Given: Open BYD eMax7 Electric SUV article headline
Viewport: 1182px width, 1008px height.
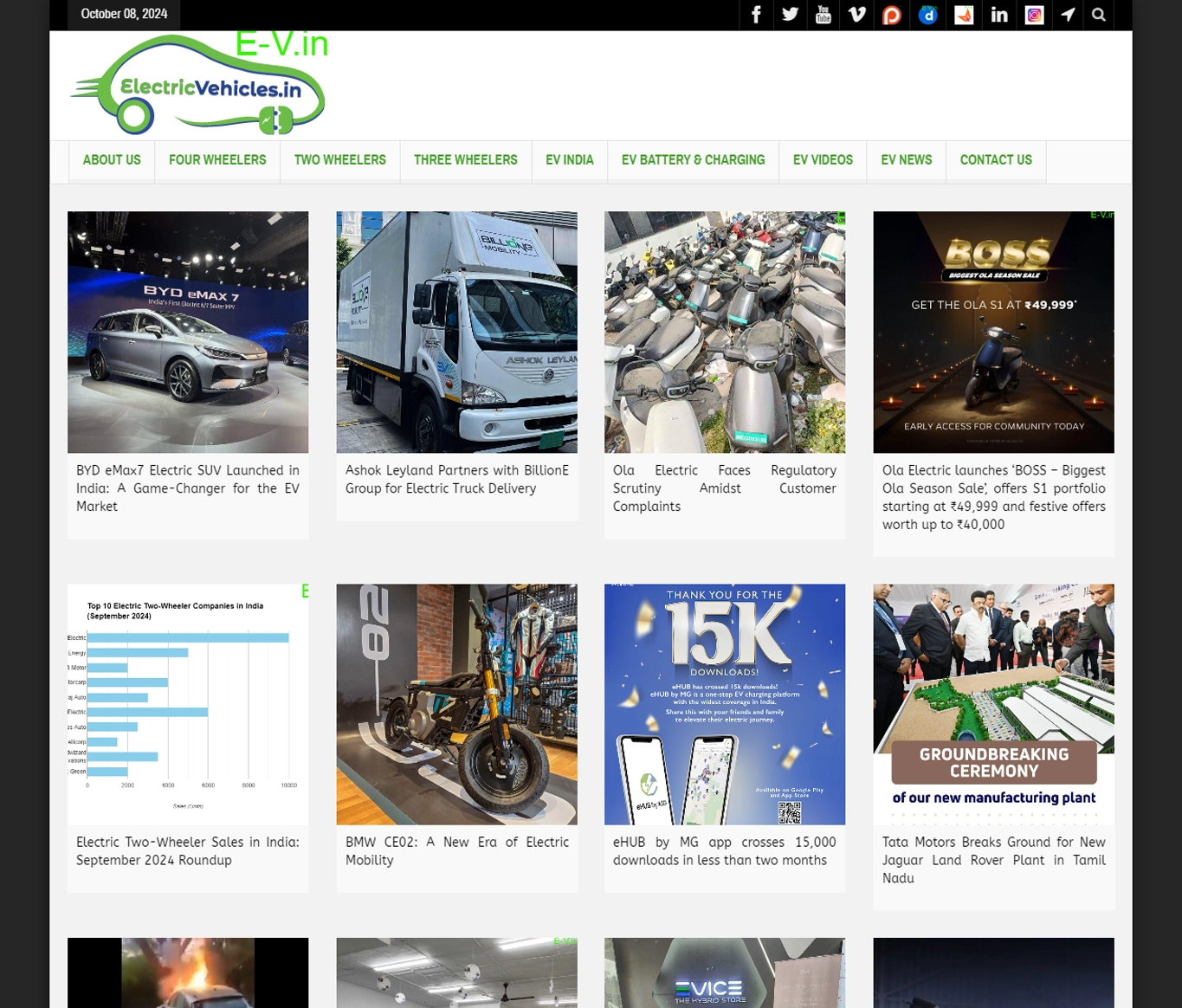Looking at the screenshot, I should 188,488.
